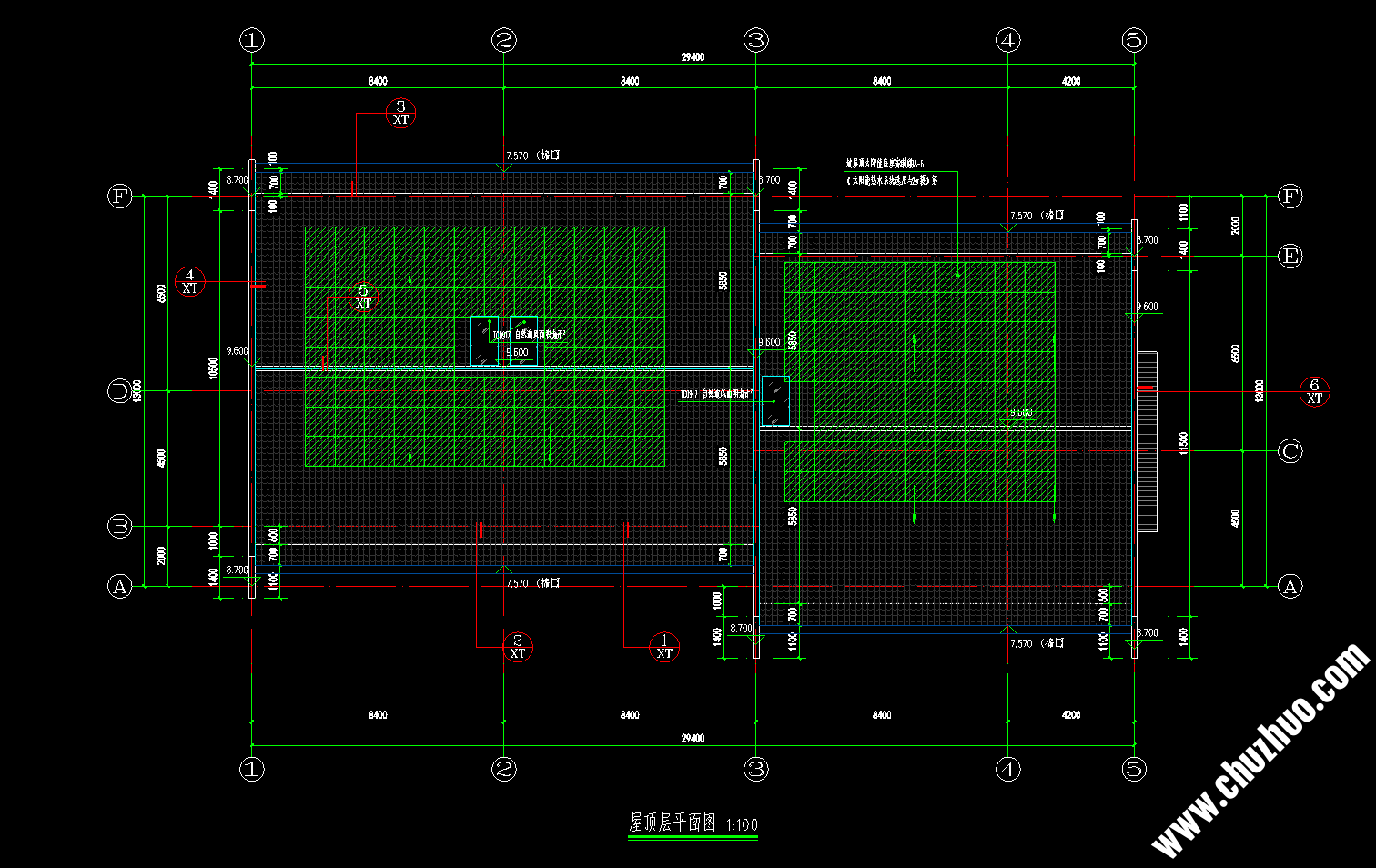
Task: Select the 1 XT section bubble
Action: [664, 647]
